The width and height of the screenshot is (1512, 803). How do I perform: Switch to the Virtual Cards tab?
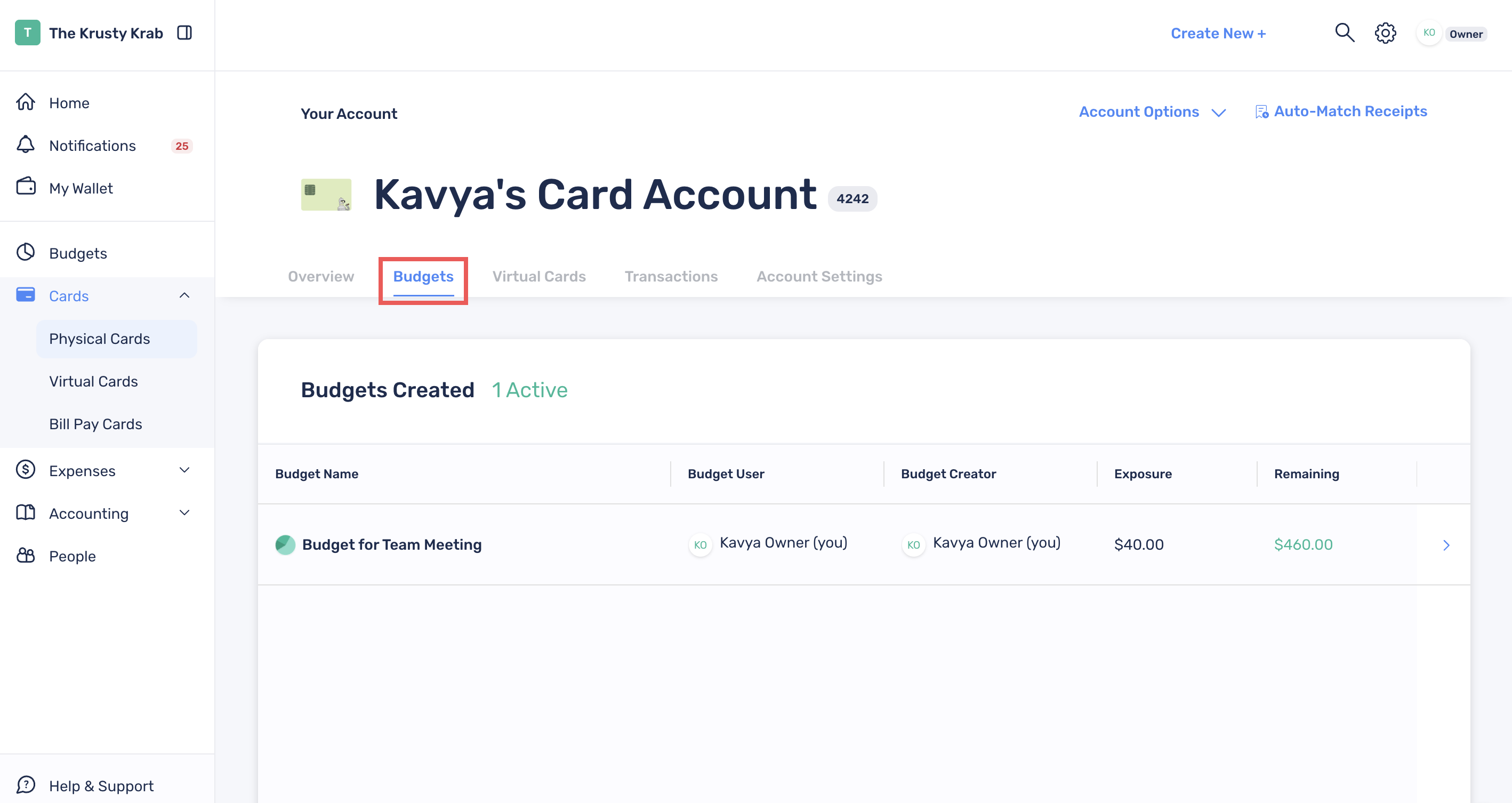pyautogui.click(x=539, y=276)
